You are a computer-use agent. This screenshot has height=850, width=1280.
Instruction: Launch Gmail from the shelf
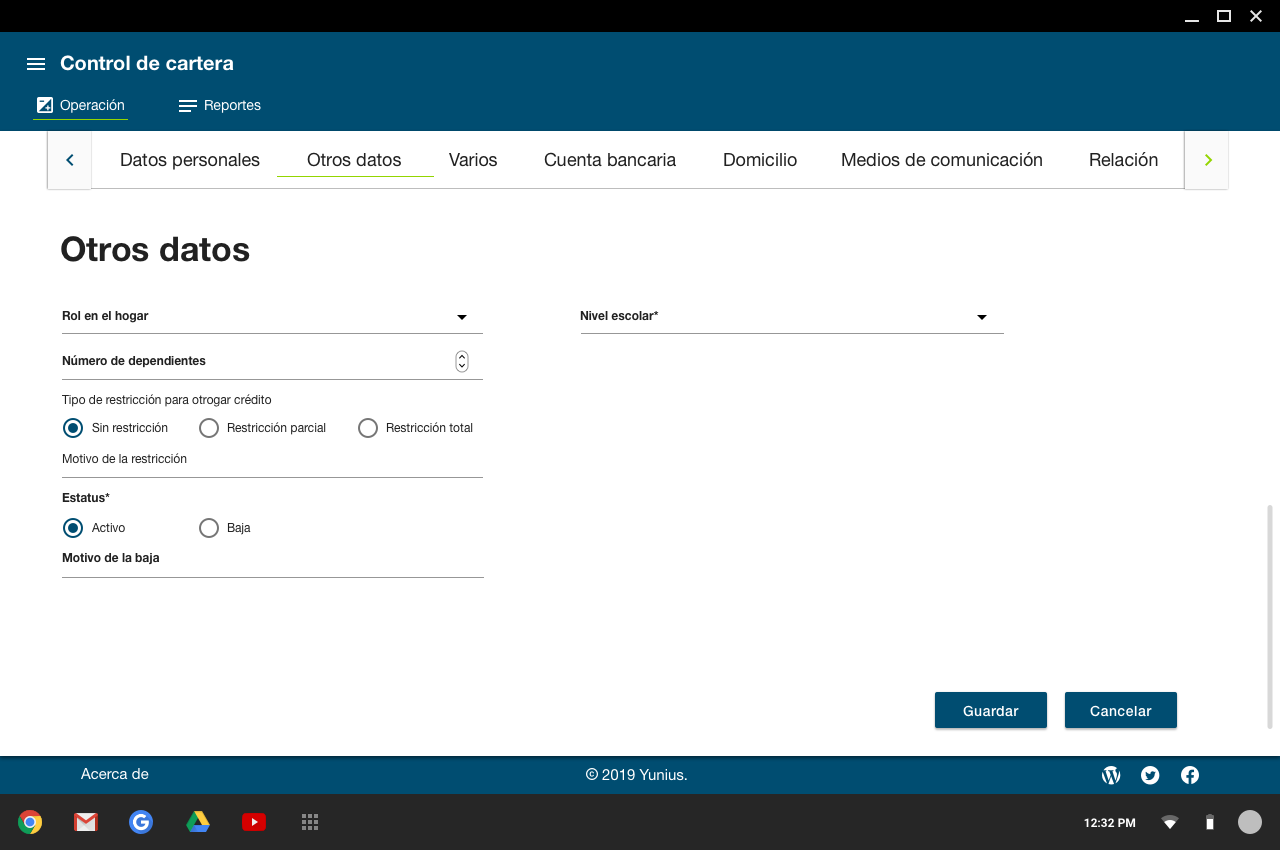86,822
